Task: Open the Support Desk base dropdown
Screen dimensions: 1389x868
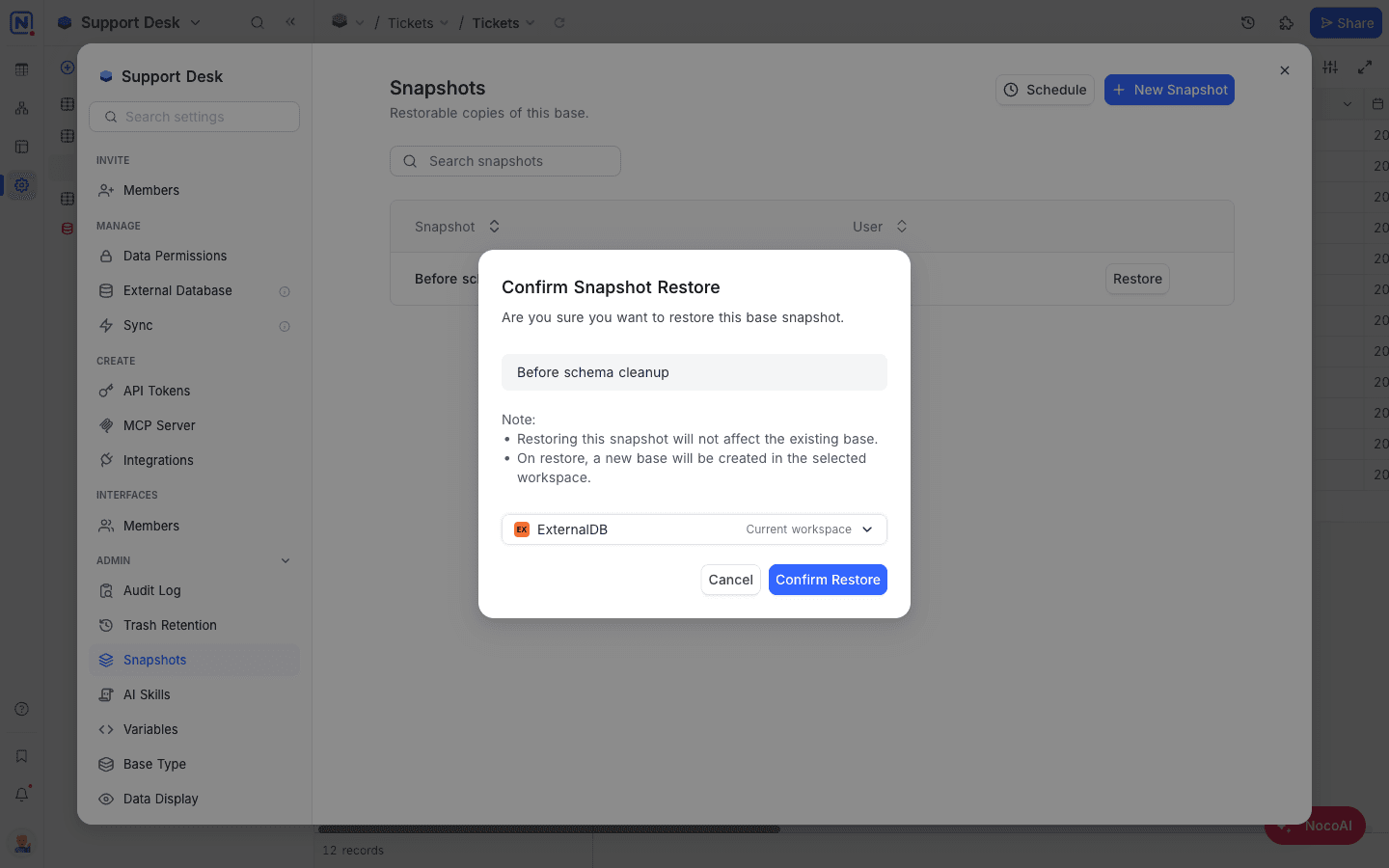Action: pos(129,22)
